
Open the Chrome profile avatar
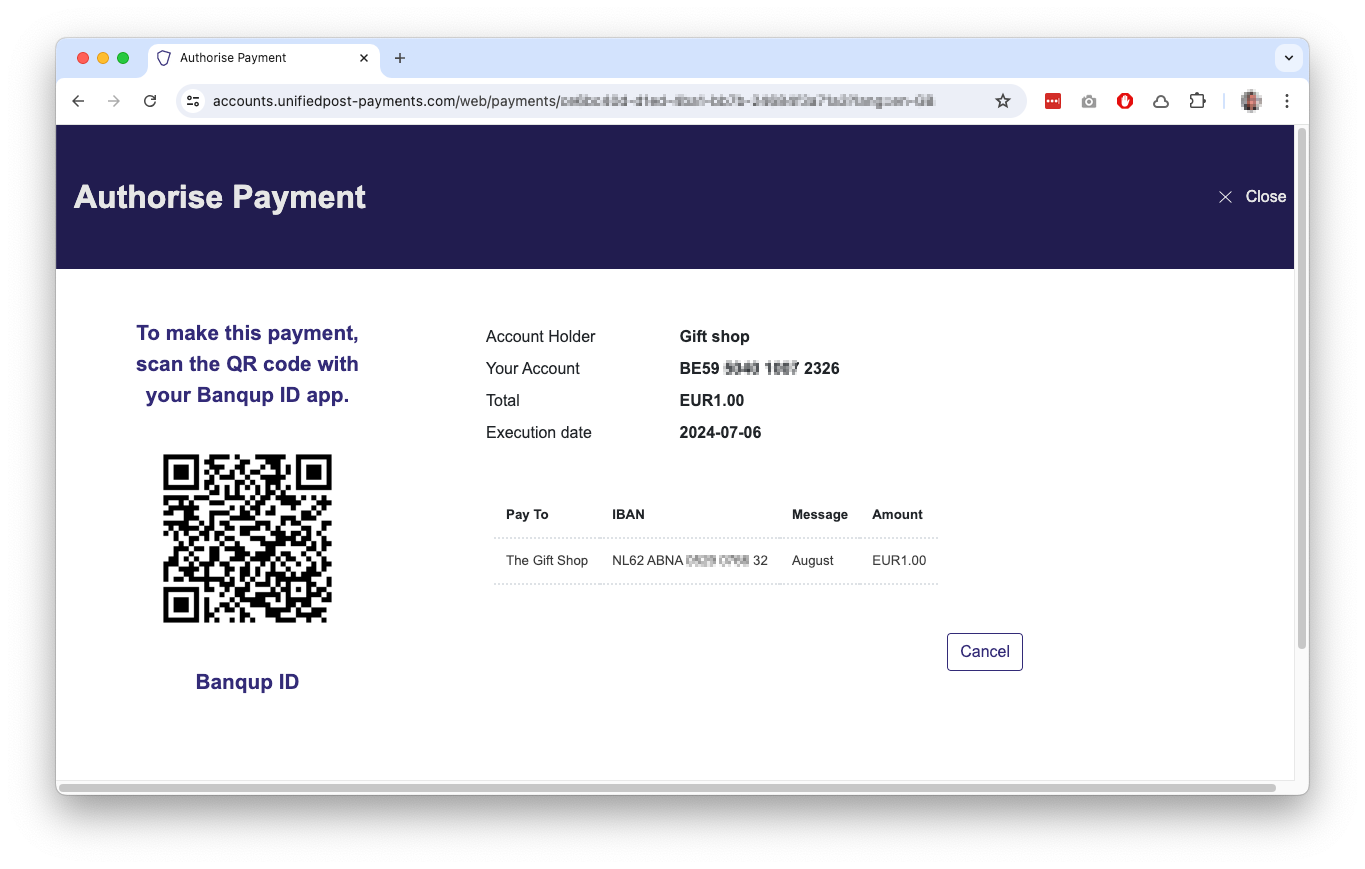[1250, 101]
